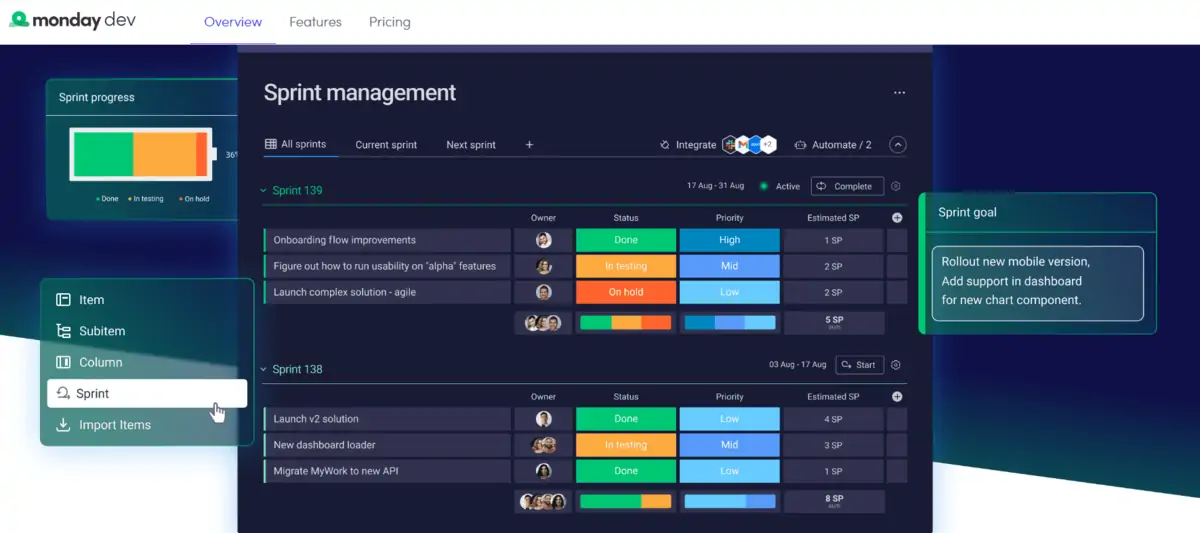This screenshot has height=533, width=1200.
Task: Click the Sprint goal text box
Action: 1037,283
